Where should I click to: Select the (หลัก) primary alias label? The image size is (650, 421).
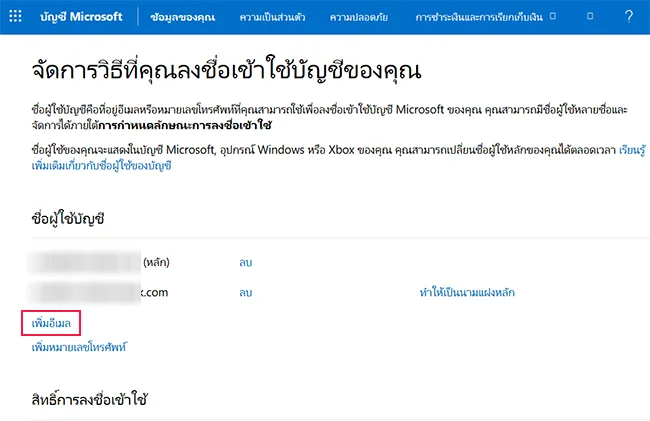[x=156, y=262]
